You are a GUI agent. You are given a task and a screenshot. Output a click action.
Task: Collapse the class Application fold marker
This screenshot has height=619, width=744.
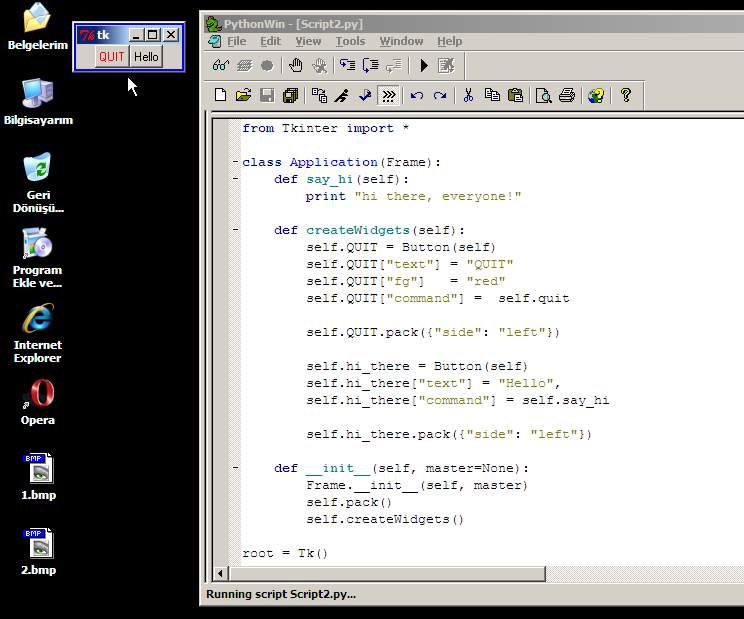click(235, 162)
